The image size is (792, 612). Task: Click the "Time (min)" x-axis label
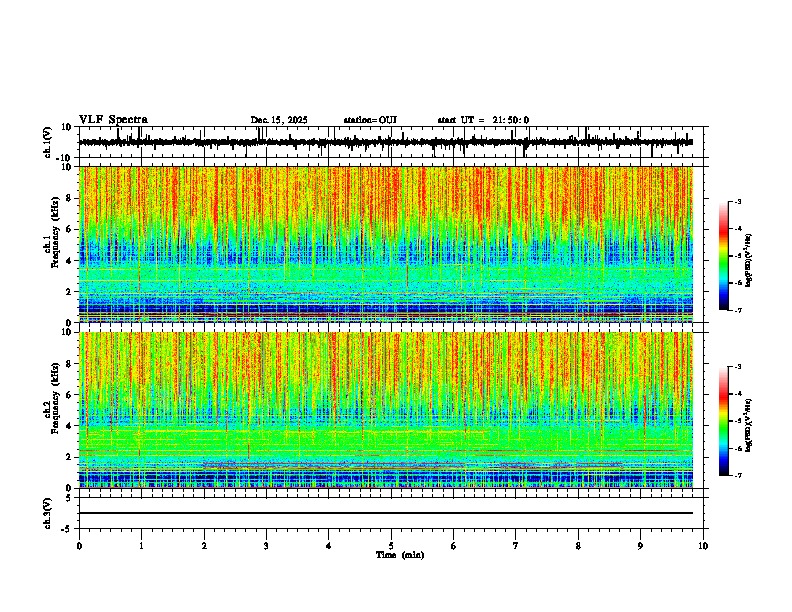400,555
